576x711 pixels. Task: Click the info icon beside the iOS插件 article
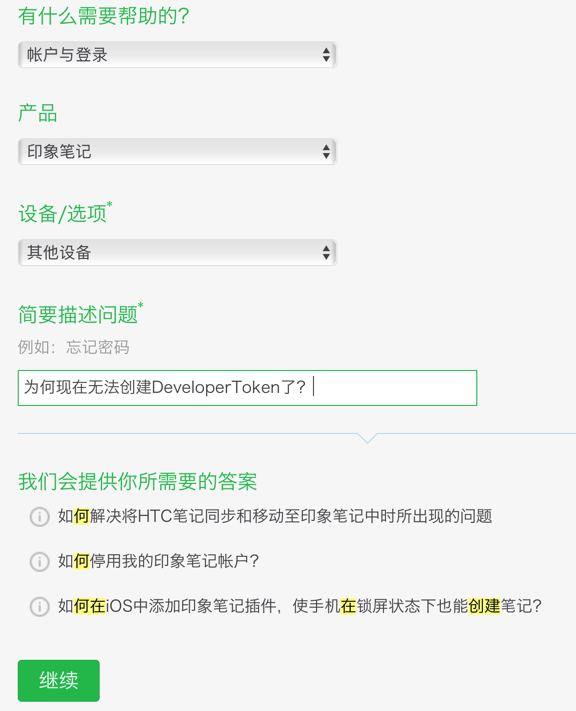coord(39,606)
